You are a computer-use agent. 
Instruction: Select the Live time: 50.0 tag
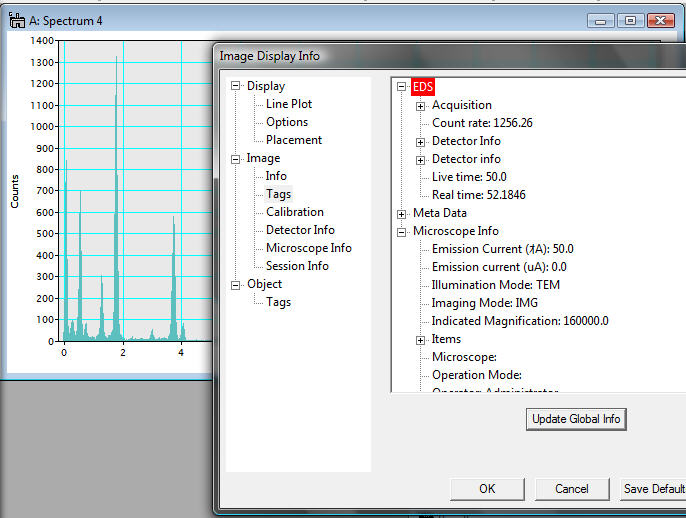point(469,177)
